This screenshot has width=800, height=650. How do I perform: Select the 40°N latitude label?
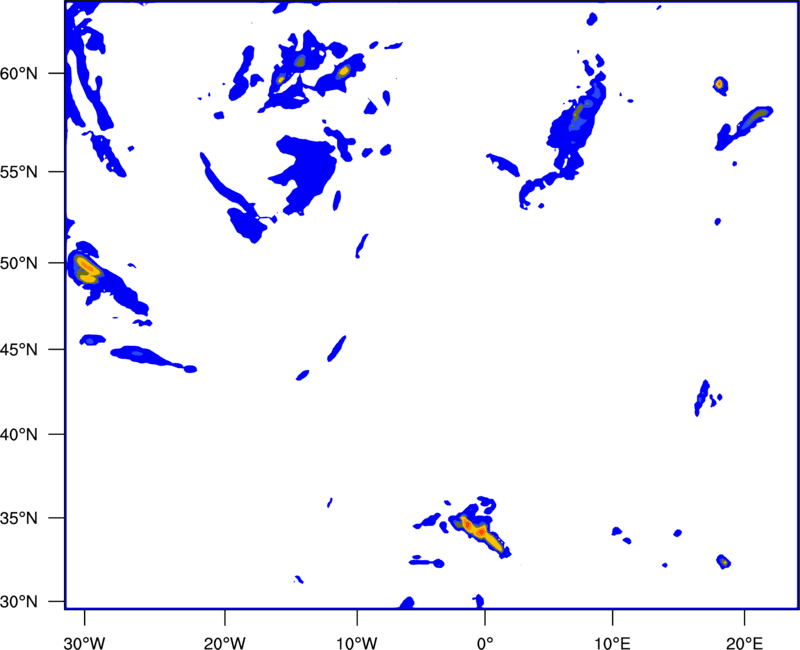click(19, 435)
